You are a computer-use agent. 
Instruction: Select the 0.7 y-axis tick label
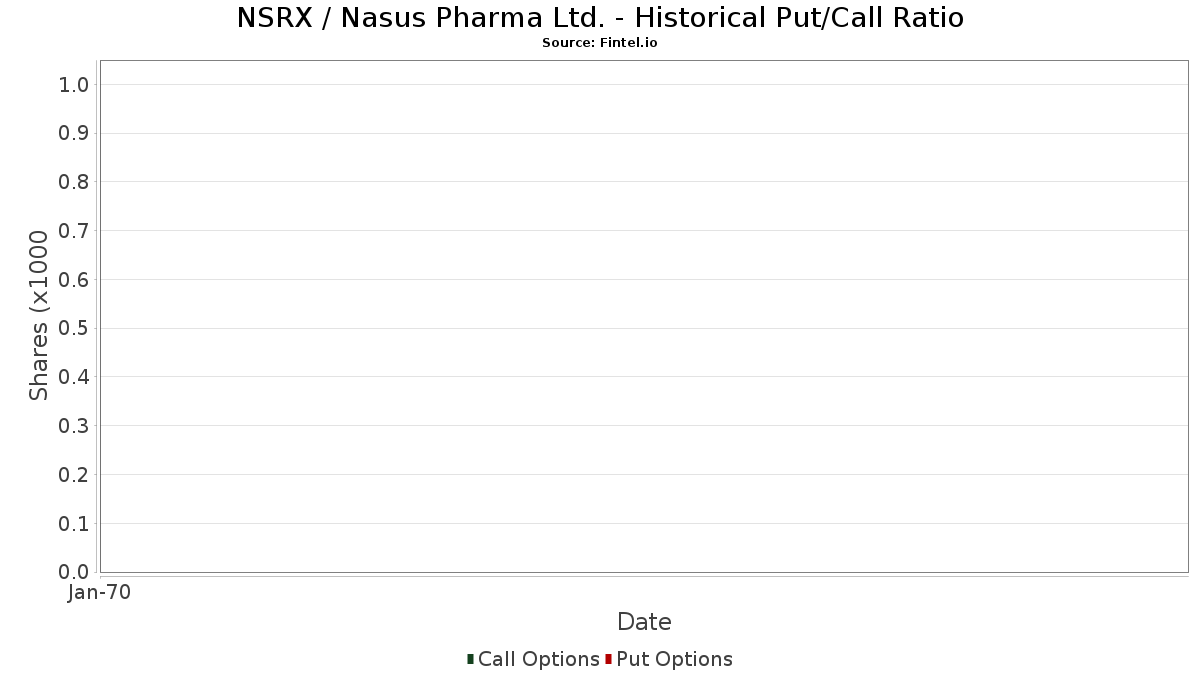point(74,231)
